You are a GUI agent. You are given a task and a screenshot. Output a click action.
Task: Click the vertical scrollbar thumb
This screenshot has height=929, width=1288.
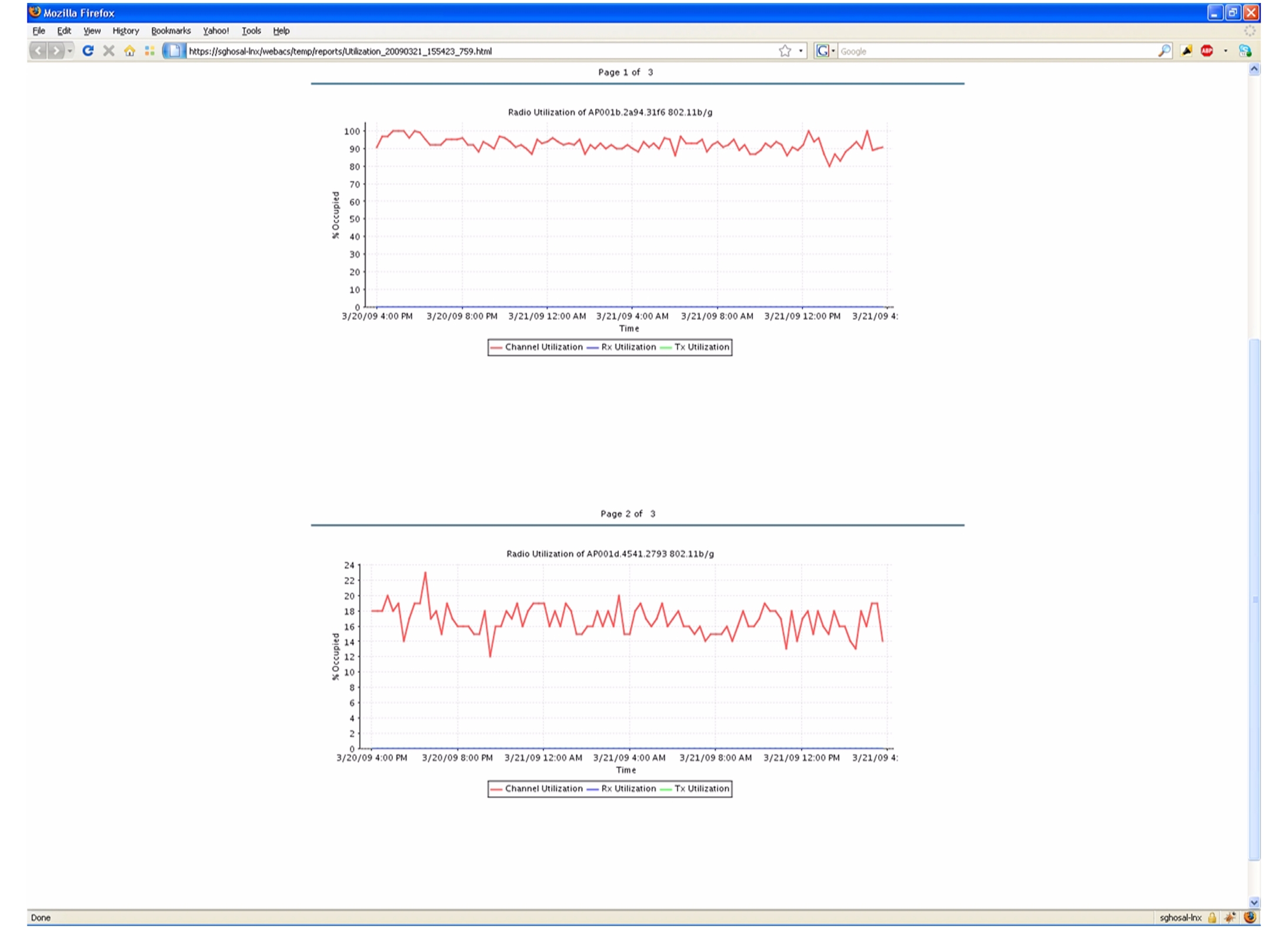[x=1254, y=599]
